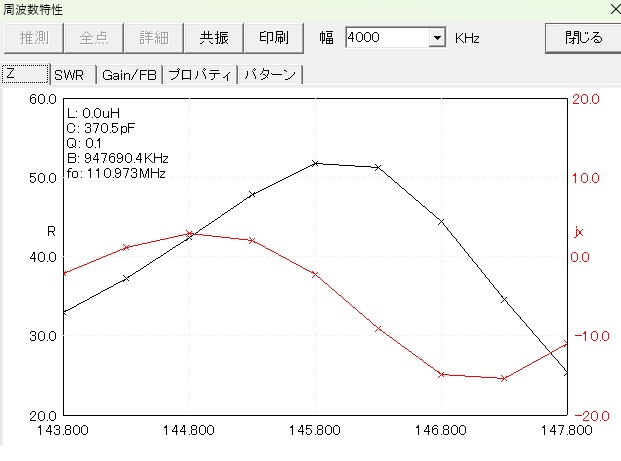Switch to the プロパティ tab

200,75
